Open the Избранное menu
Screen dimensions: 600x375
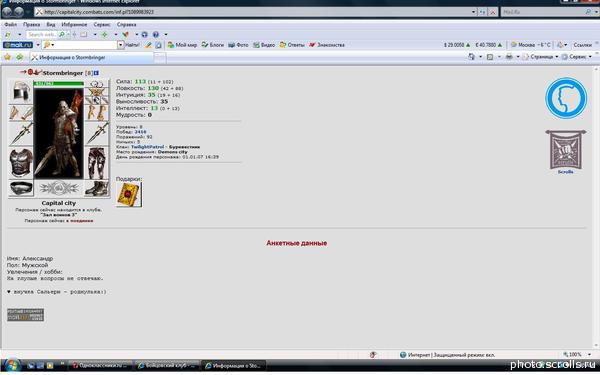tap(74, 24)
